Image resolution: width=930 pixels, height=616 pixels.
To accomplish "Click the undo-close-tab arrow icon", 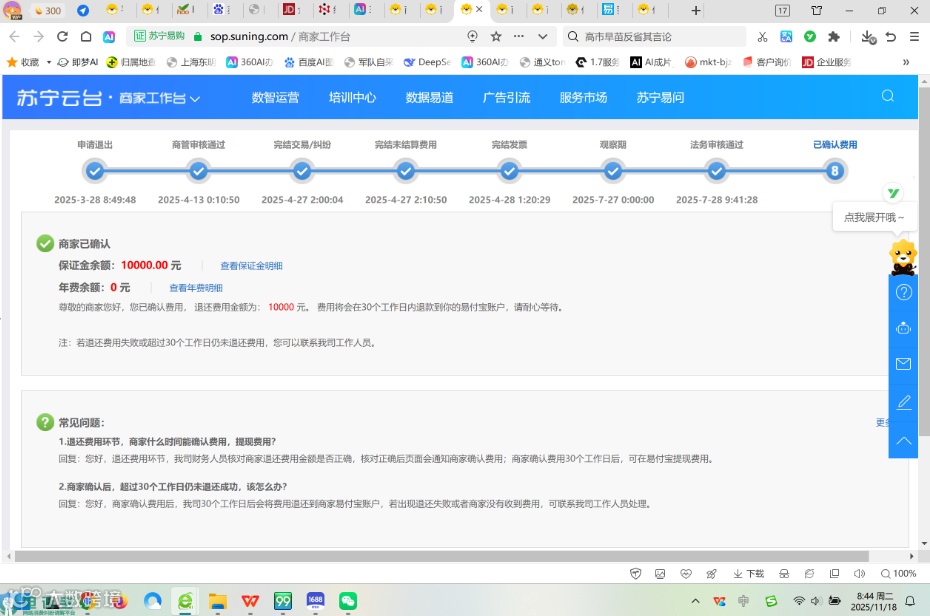I will (891, 37).
